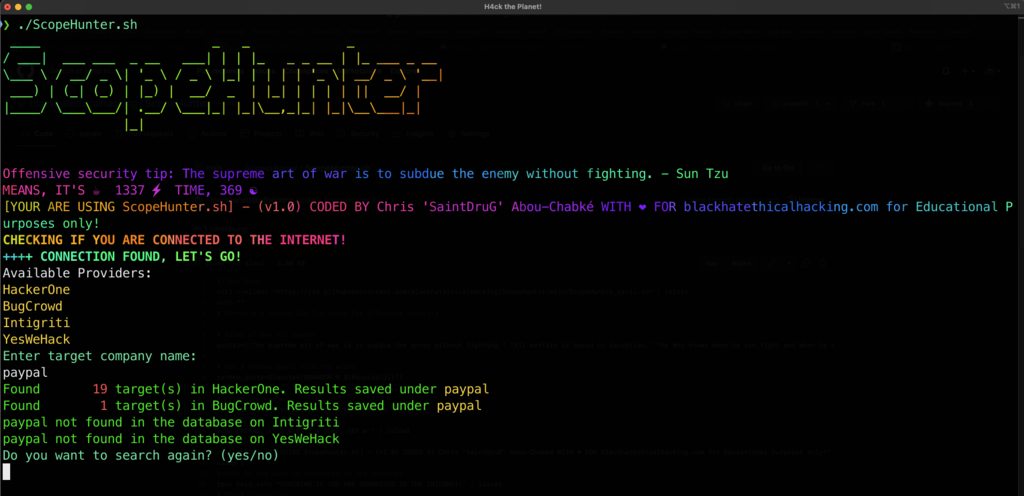
Task: Click the typed ./ScopeHunter.sh command
Action: tap(75, 25)
